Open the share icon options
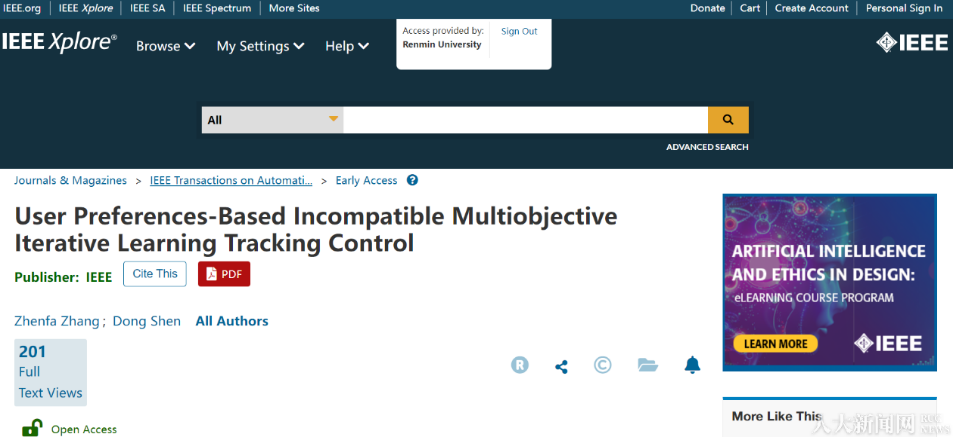 (561, 366)
